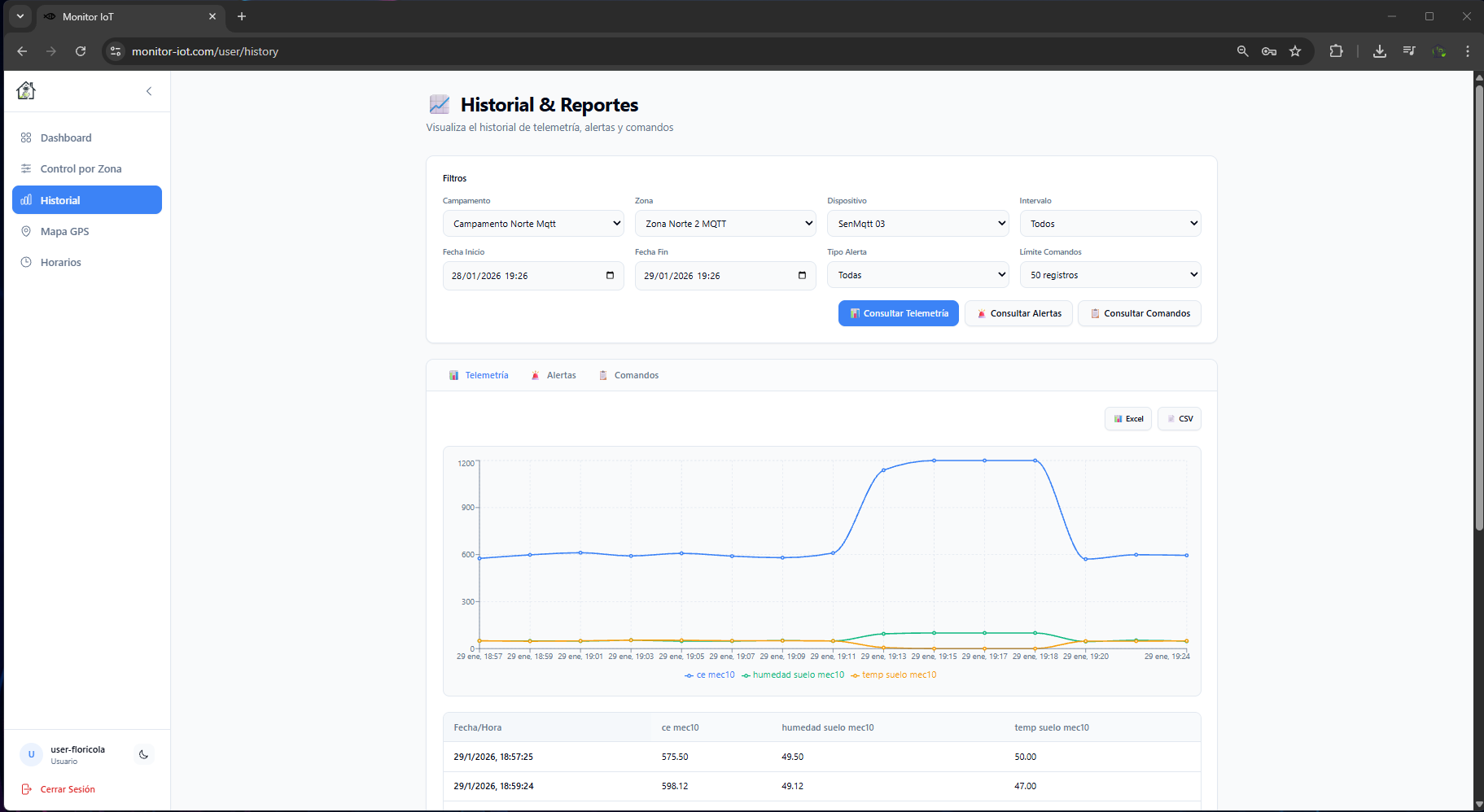The width and height of the screenshot is (1484, 812).
Task: Open the Fecha Inicio calendar picker icon
Action: (610, 275)
